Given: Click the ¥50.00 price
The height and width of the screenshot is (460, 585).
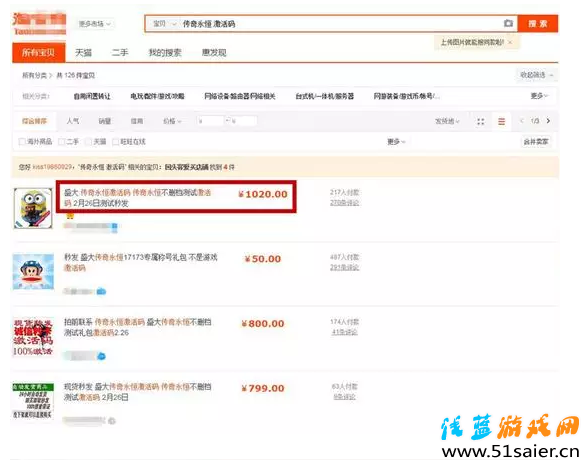Looking at the screenshot, I should (x=263, y=259).
